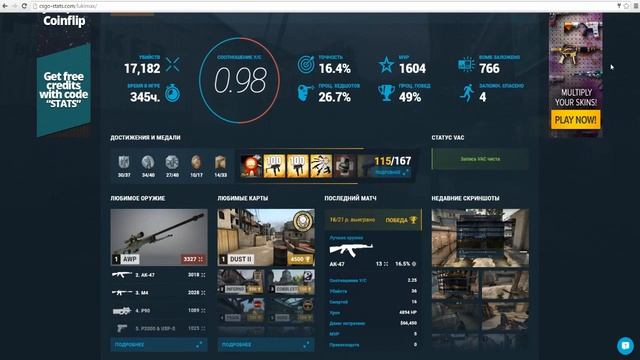Click the AK-47 best weapon silhouette
Image resolution: width=640 pixels, height=360 pixels.
pos(351,250)
